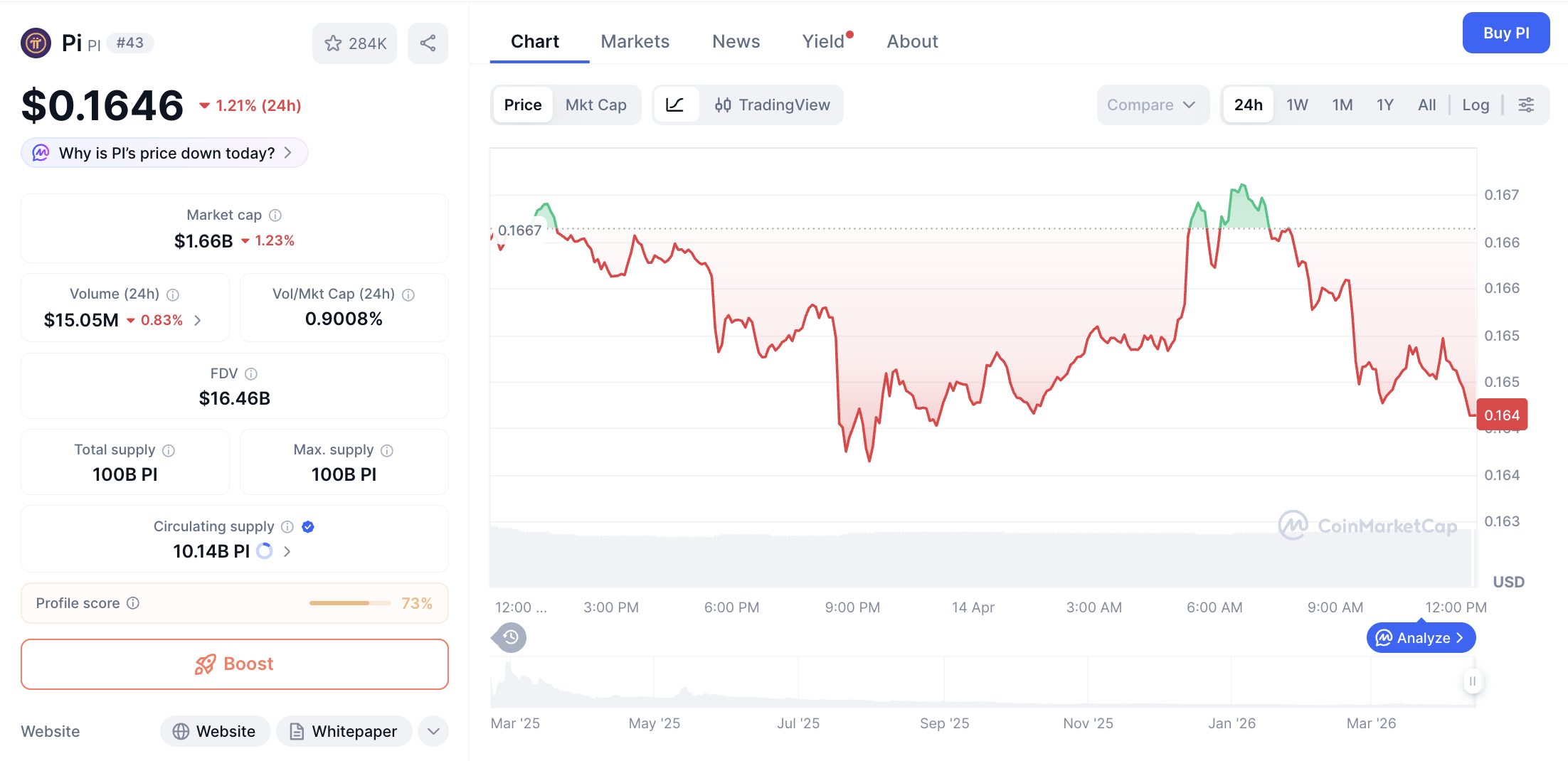Click the Buy PI button
The image size is (1568, 761).
click(x=1506, y=33)
